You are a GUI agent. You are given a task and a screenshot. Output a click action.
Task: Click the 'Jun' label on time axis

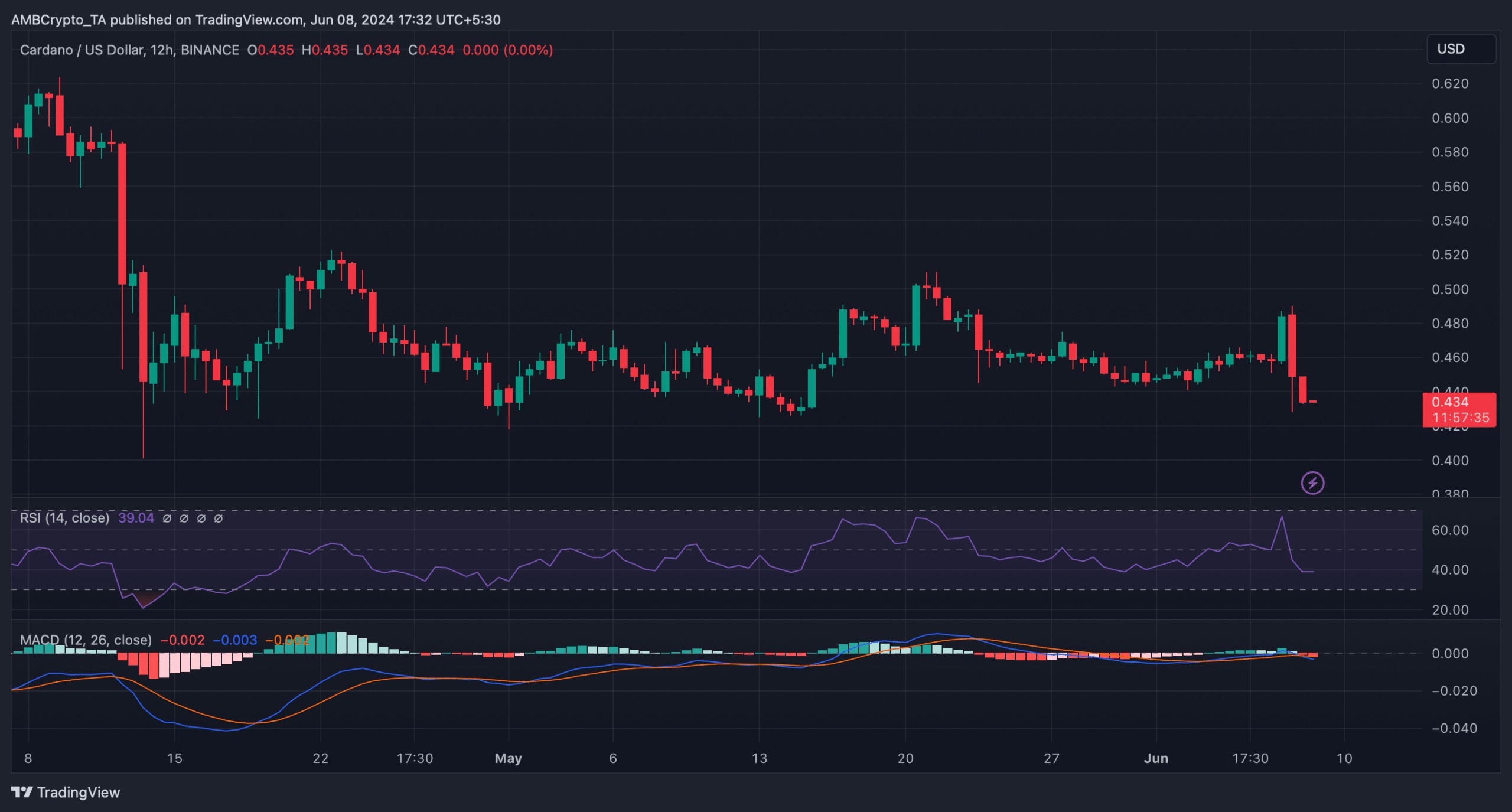[1156, 758]
